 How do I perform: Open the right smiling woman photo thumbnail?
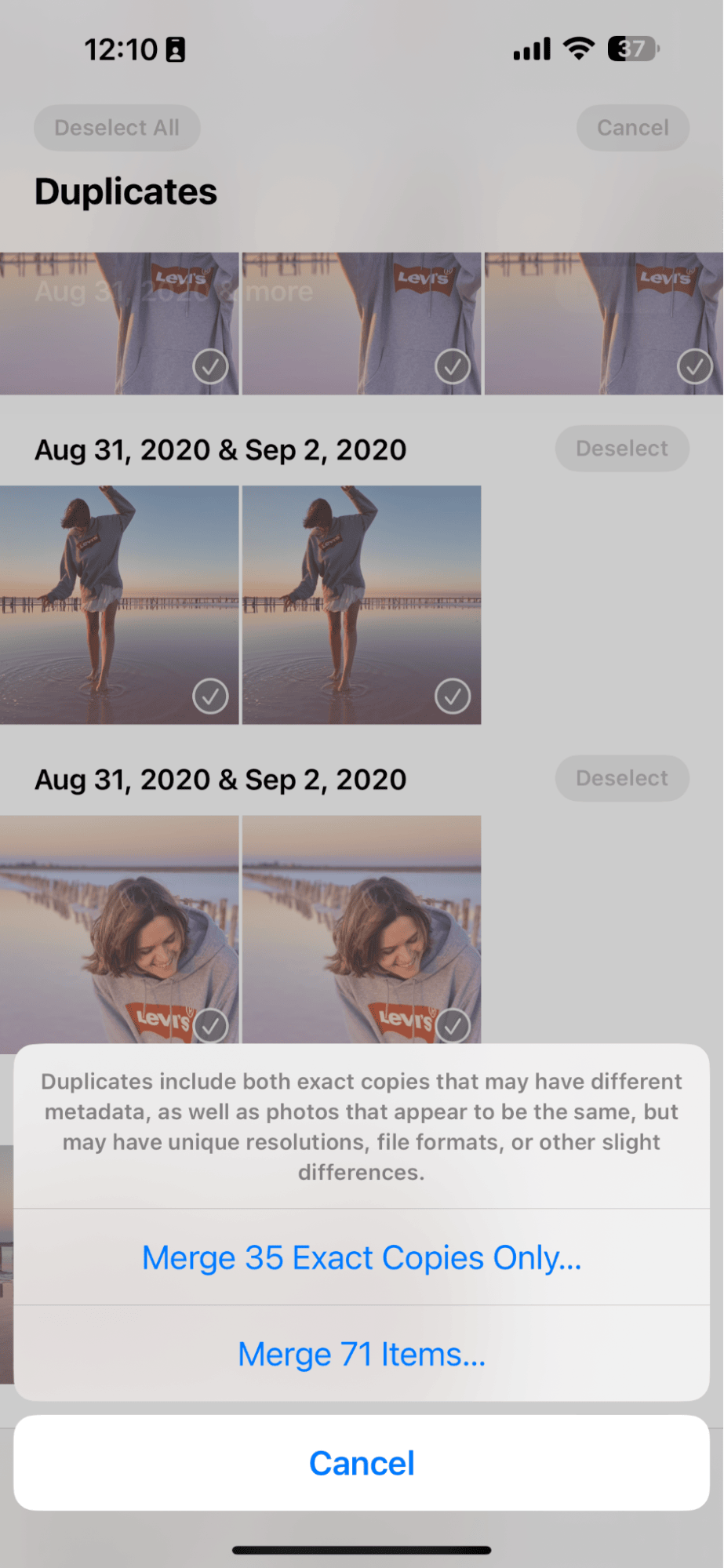362,930
